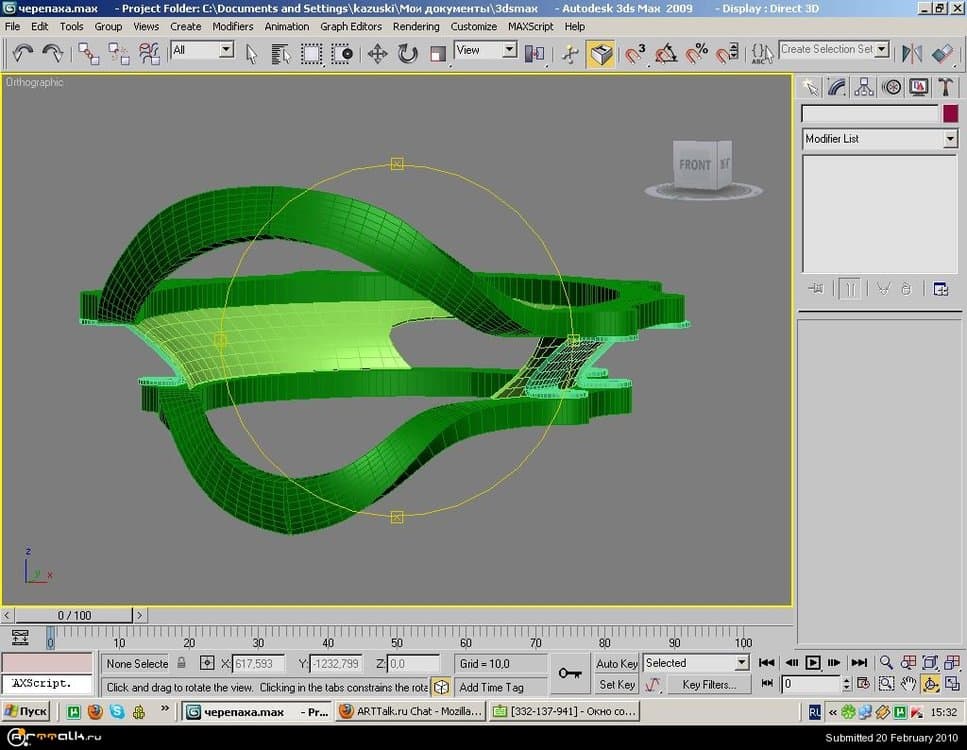Click the Redo arrow in main toolbar
This screenshot has height=750, width=967.
[x=52, y=53]
